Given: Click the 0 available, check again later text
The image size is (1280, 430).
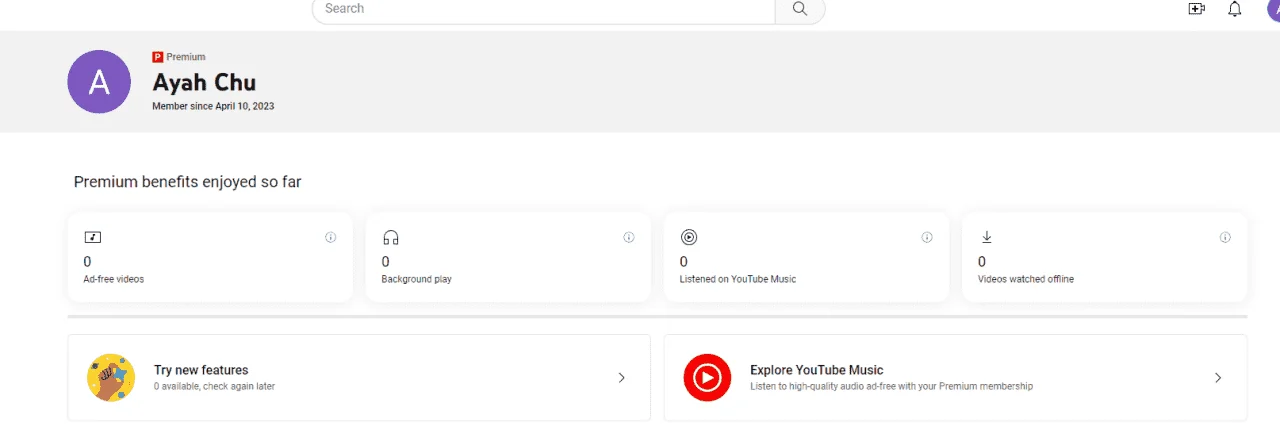Looking at the screenshot, I should [214, 386].
